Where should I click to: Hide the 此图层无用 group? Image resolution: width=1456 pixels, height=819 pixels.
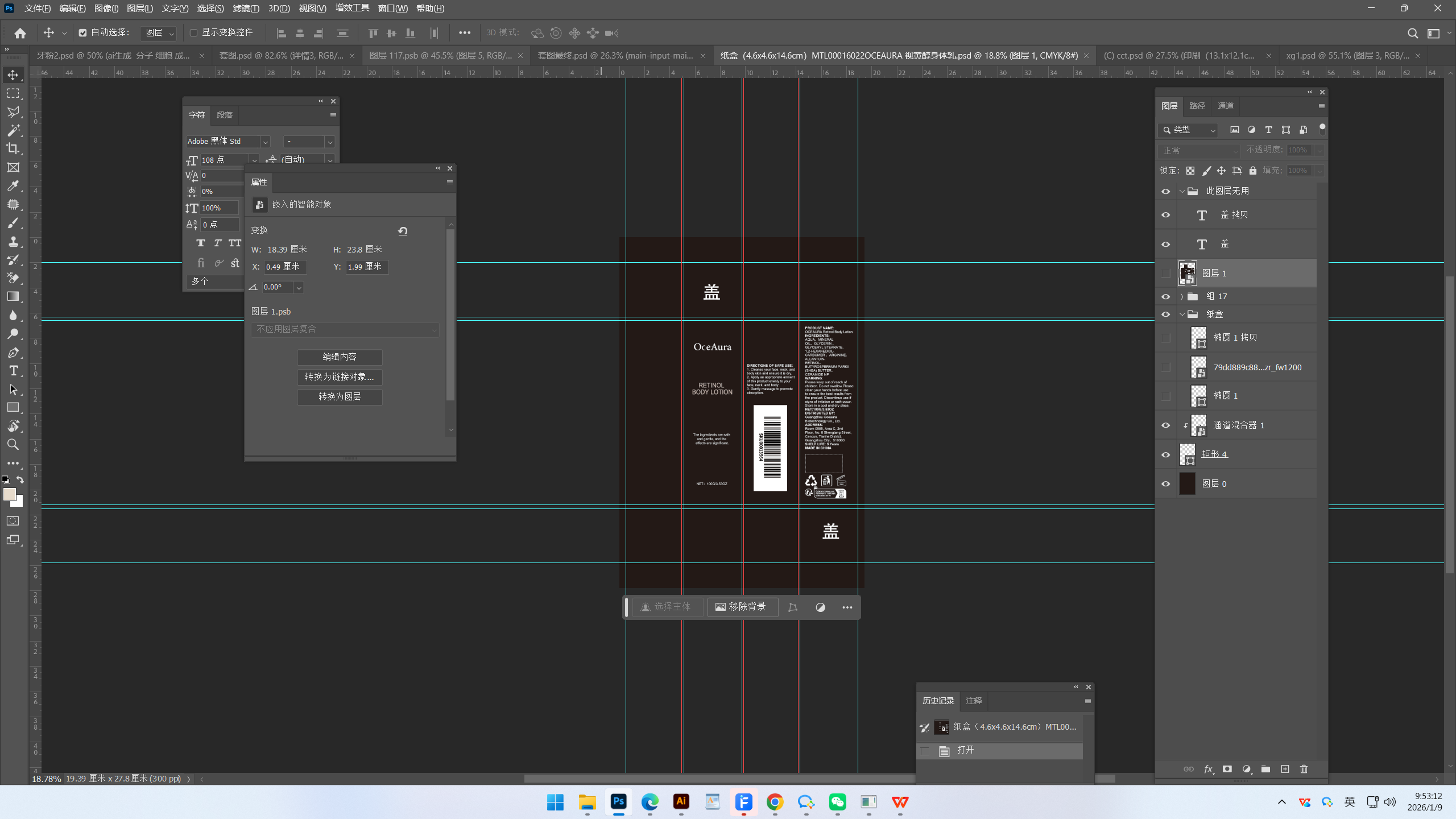[x=1165, y=191]
